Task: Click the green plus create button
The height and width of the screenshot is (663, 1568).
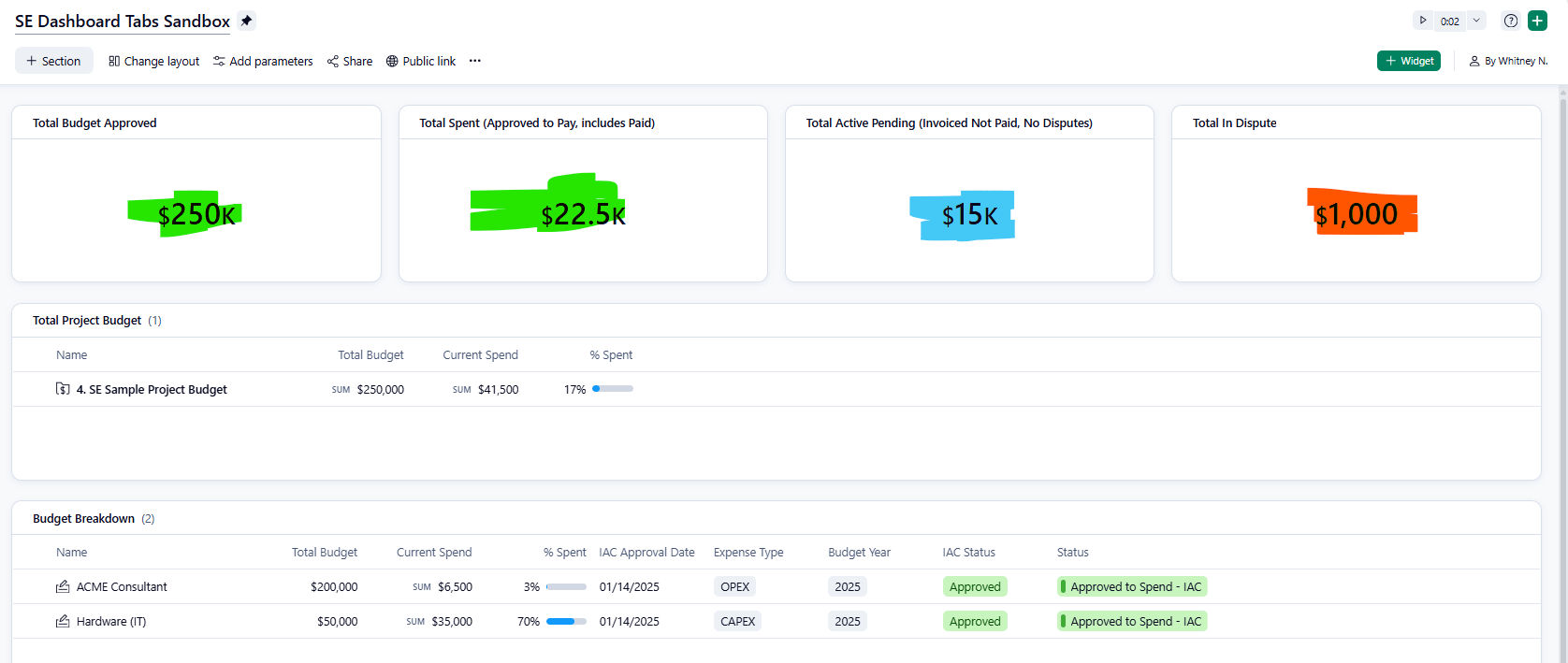Action: tap(1537, 21)
